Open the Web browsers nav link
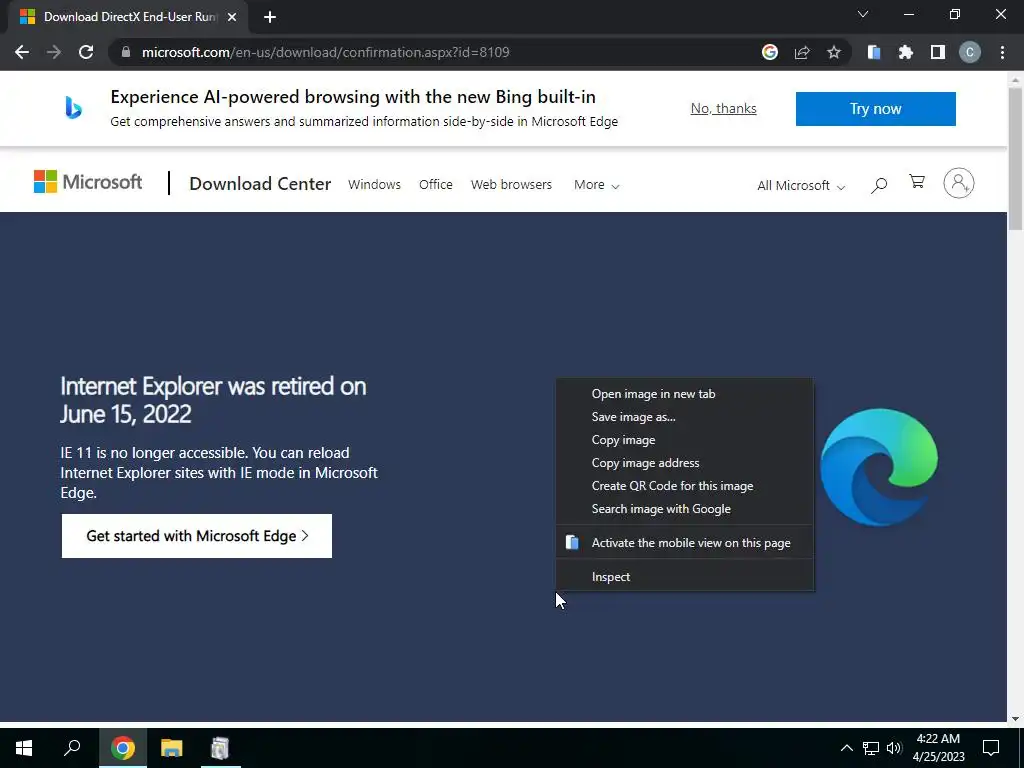This screenshot has width=1024, height=768. (511, 184)
